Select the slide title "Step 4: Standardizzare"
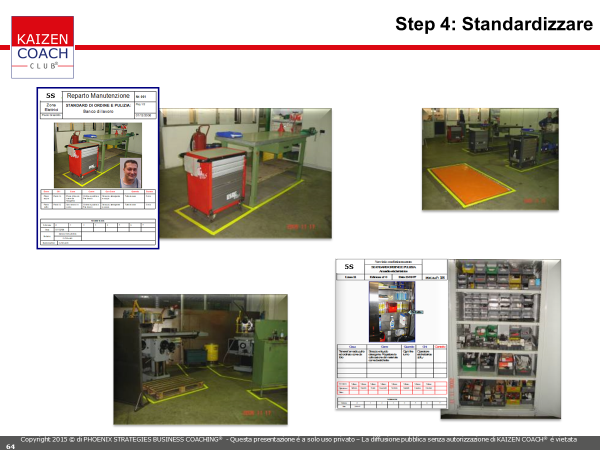The image size is (600, 450). coord(494,24)
